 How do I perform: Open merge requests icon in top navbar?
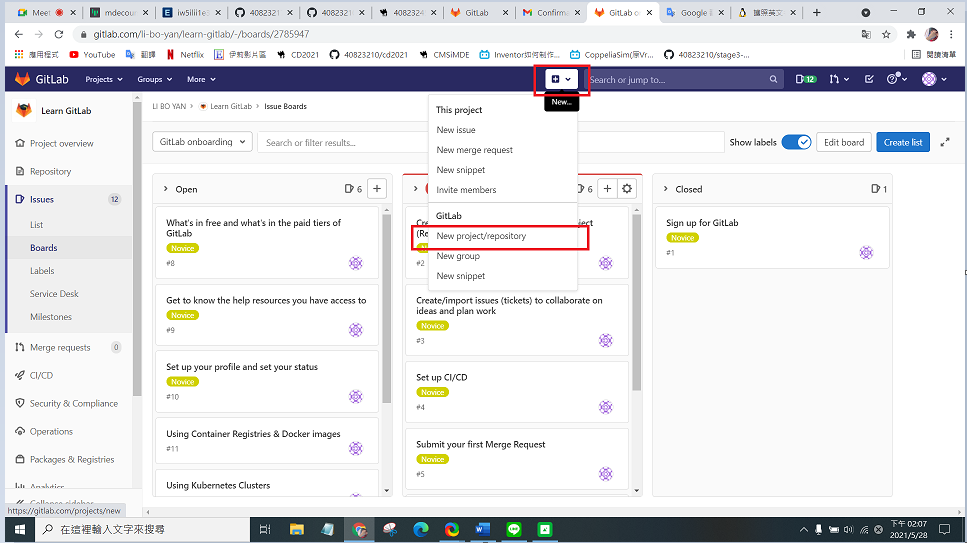pos(839,79)
